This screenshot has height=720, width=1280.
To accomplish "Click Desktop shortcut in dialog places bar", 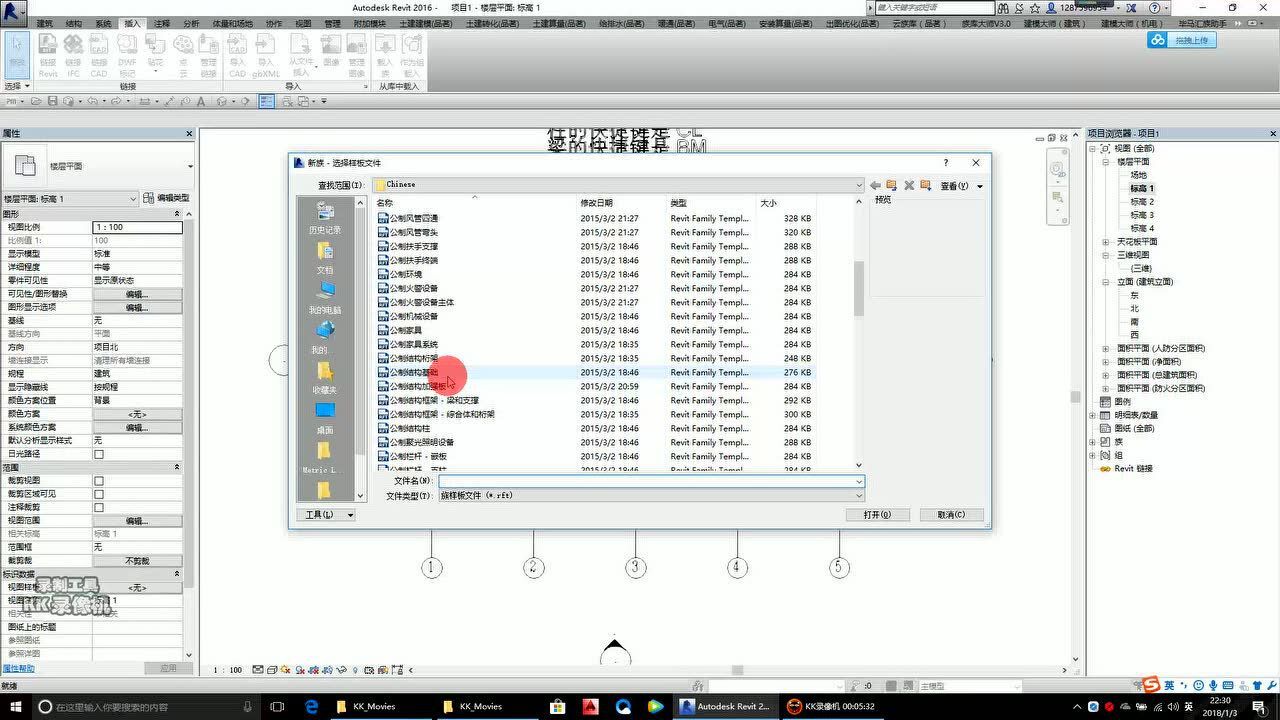I will [325, 417].
